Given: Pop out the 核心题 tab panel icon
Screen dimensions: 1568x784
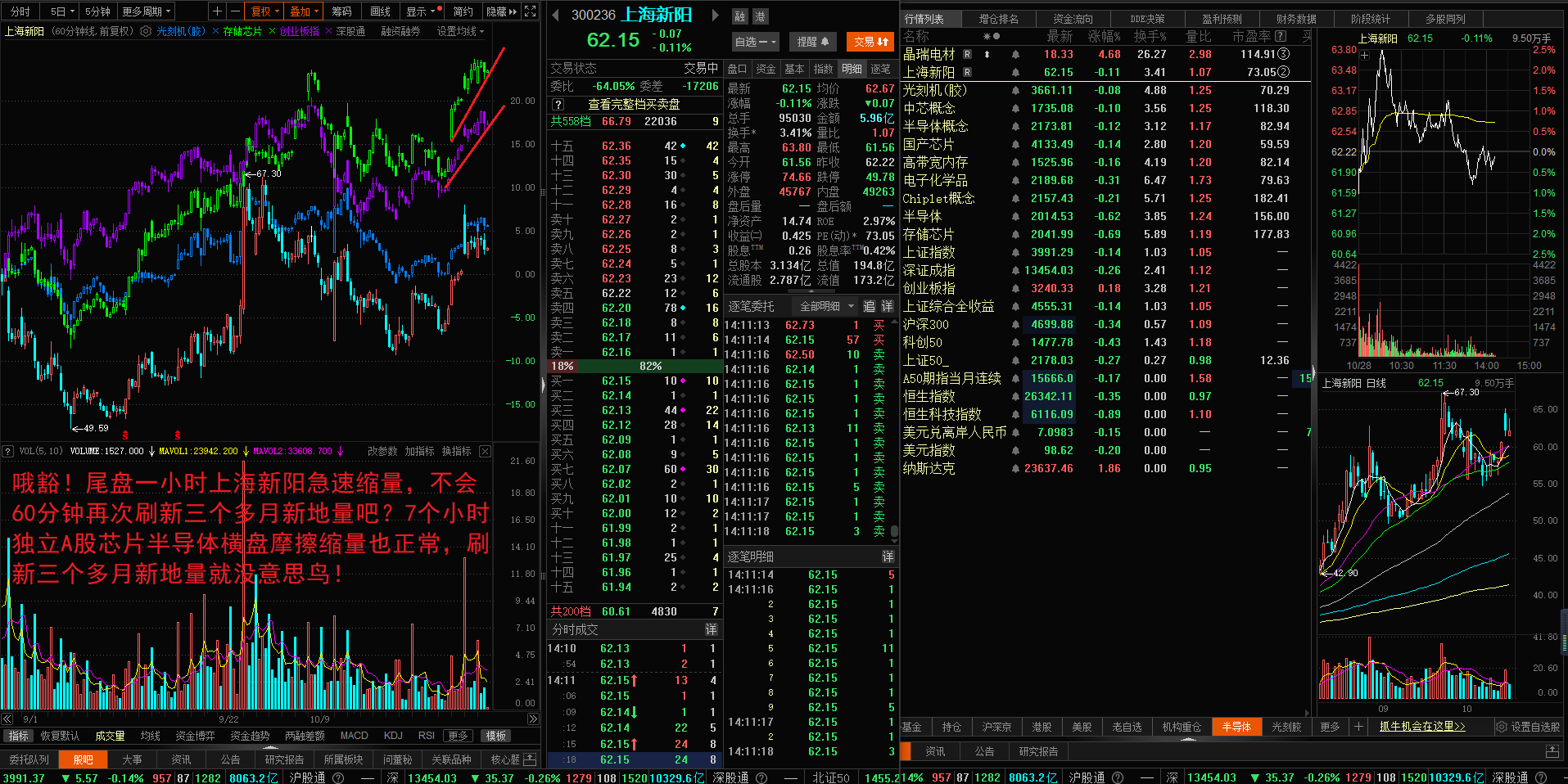Looking at the screenshot, I should (x=530, y=759).
